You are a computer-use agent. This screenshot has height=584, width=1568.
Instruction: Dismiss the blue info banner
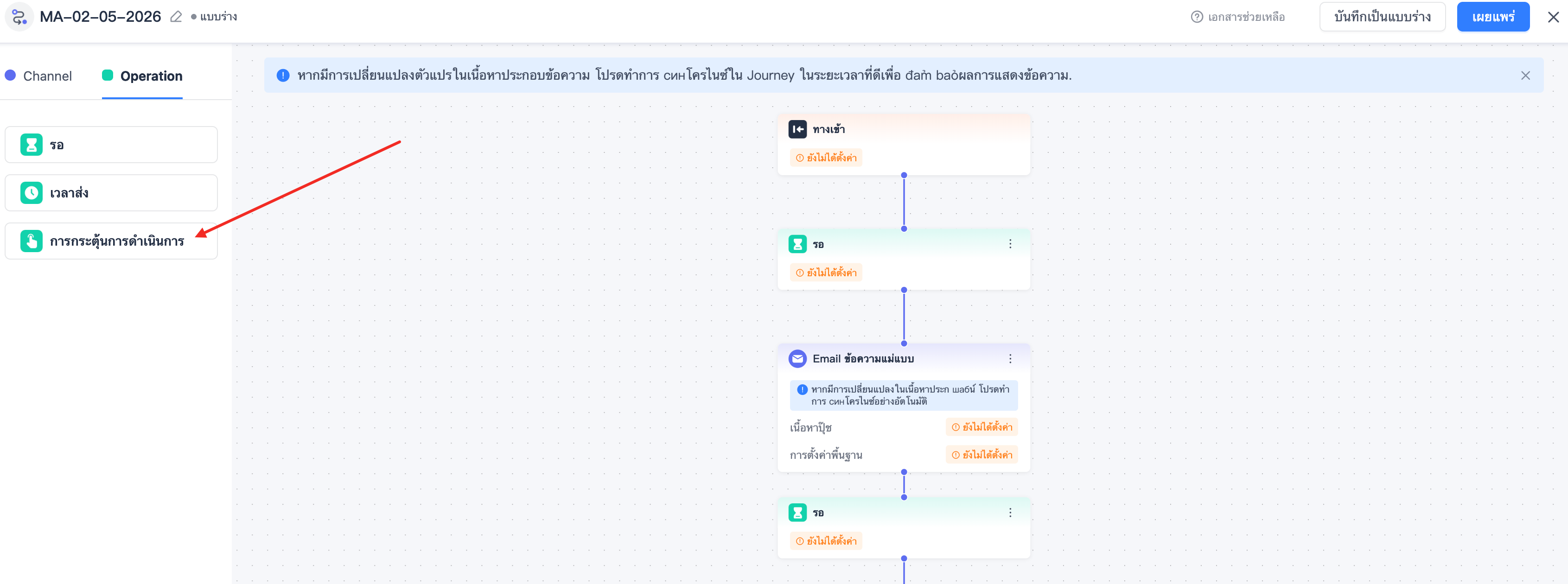[x=1525, y=76]
